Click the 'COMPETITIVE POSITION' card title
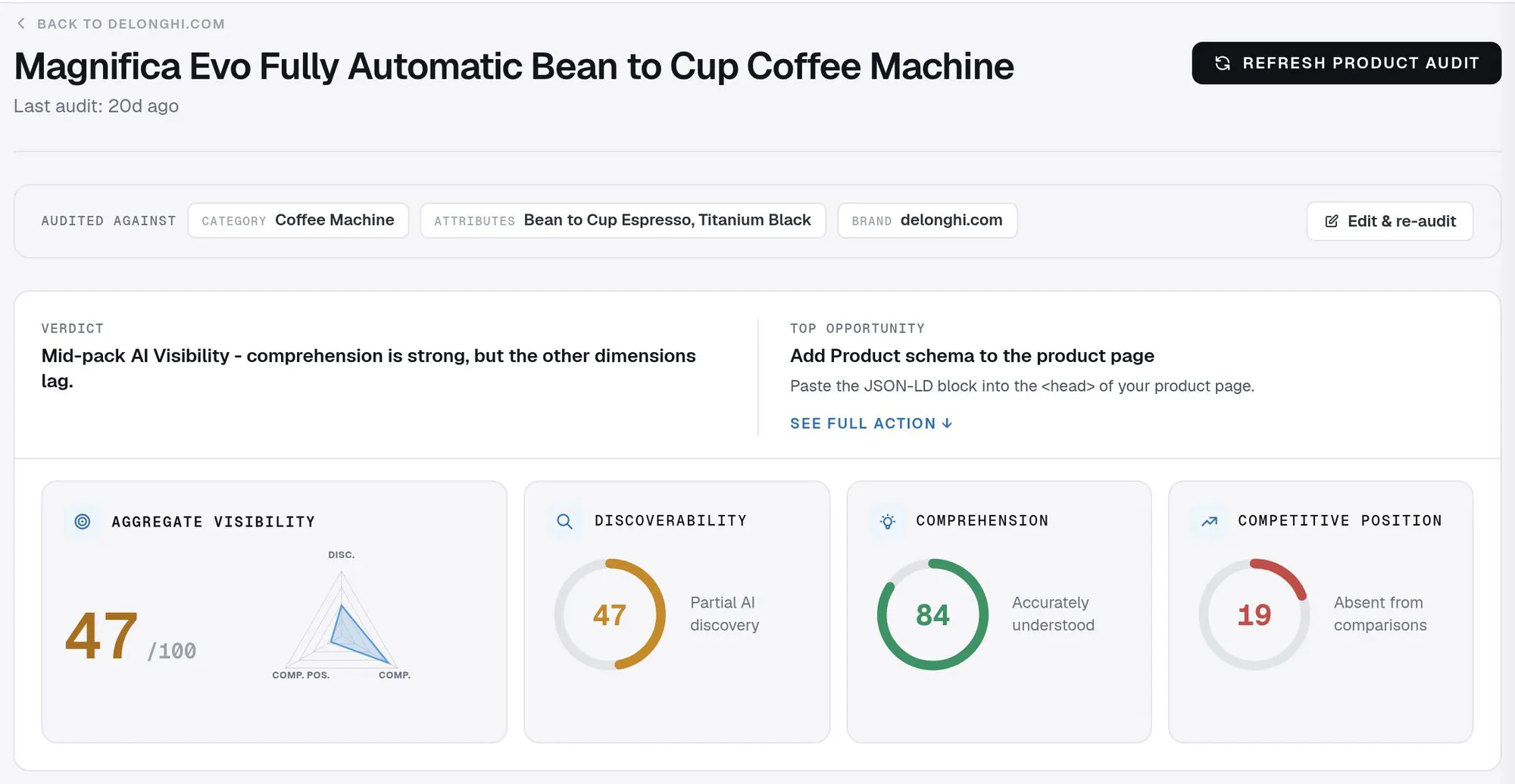 click(1339, 521)
